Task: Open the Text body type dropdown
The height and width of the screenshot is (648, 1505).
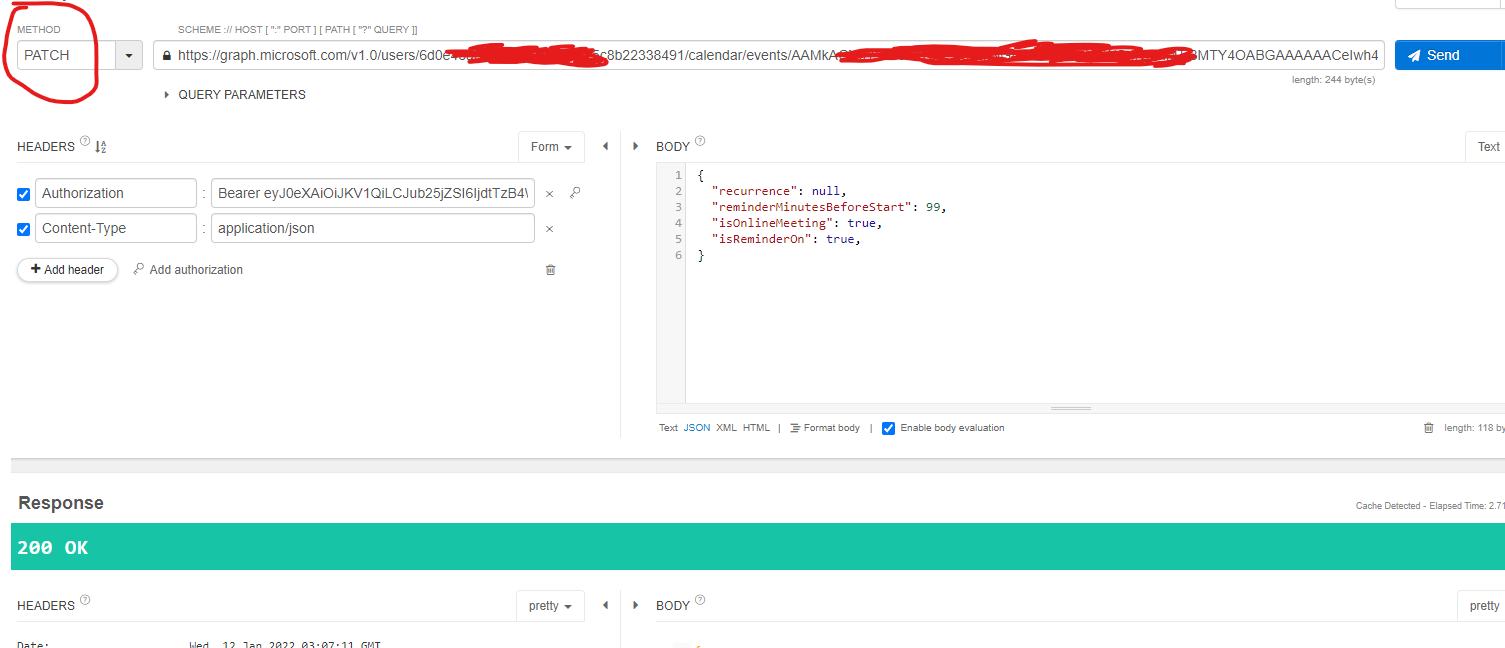Action: (1485, 147)
